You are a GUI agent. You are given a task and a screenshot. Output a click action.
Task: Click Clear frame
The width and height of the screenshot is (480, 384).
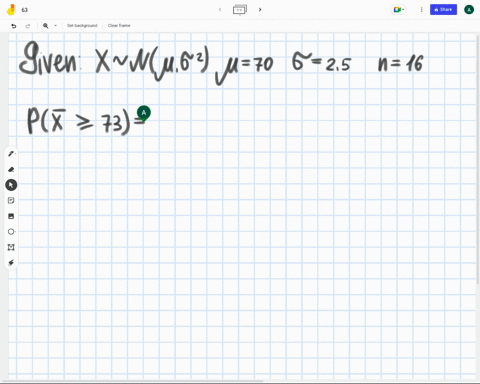[x=119, y=26]
